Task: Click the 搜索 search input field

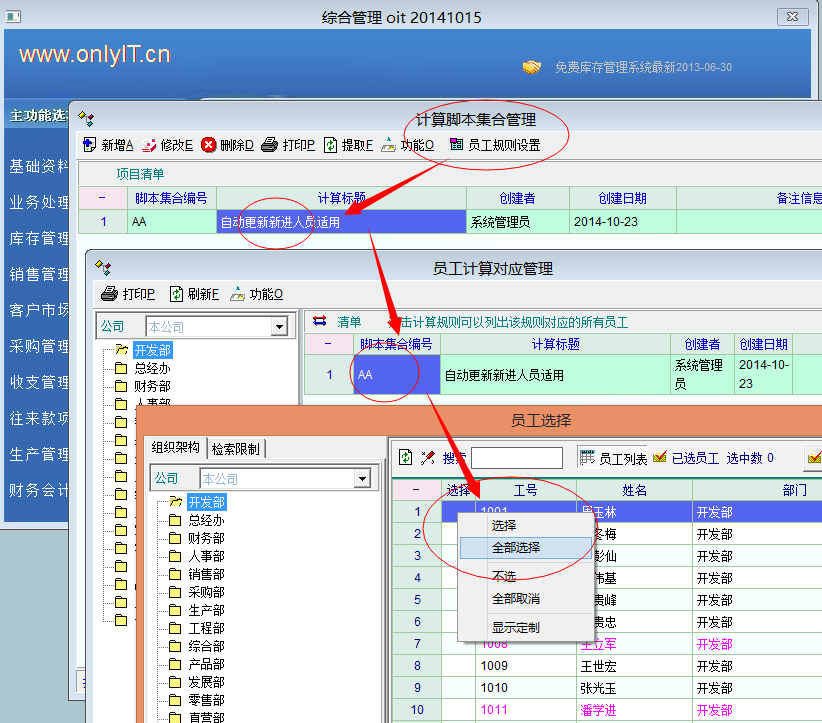Action: (x=516, y=458)
